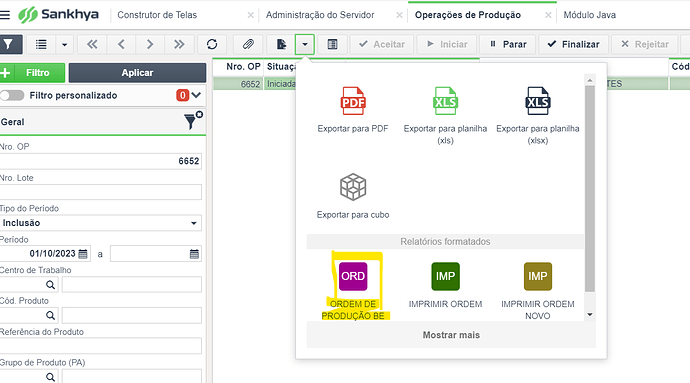This screenshot has width=690, height=383.
Task: Open the green IMPRIMIR ORDEM report
Action: [445, 276]
